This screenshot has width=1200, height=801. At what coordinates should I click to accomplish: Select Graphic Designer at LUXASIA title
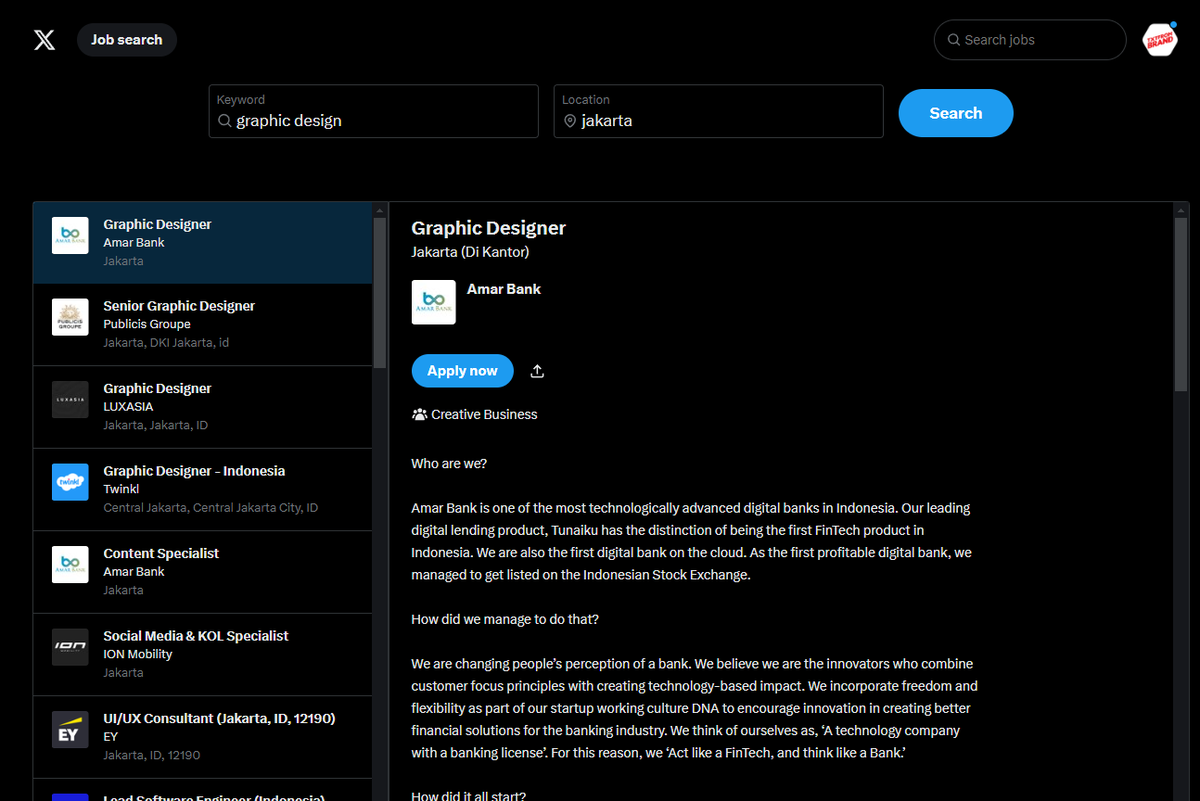coord(157,388)
